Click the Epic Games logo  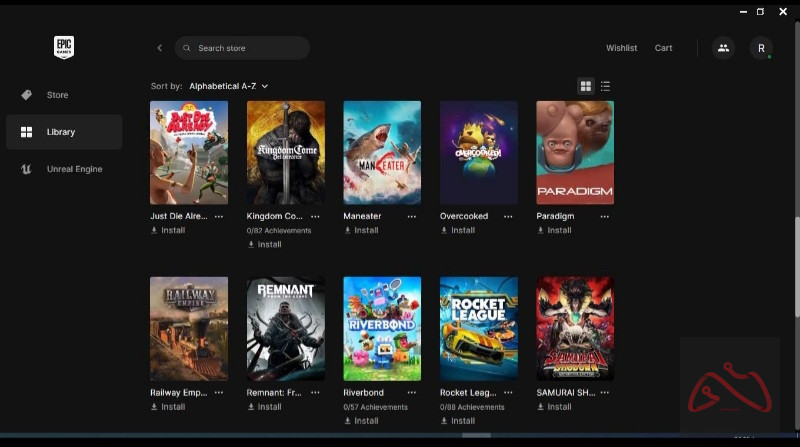(64, 47)
